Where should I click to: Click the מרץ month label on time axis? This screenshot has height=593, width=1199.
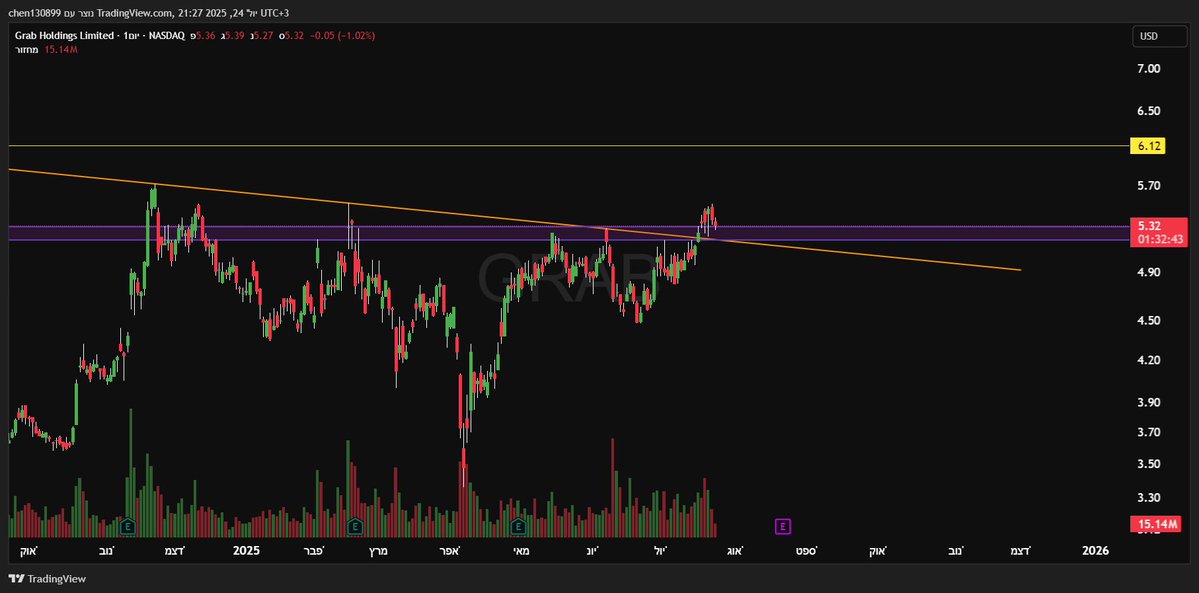tap(379, 550)
